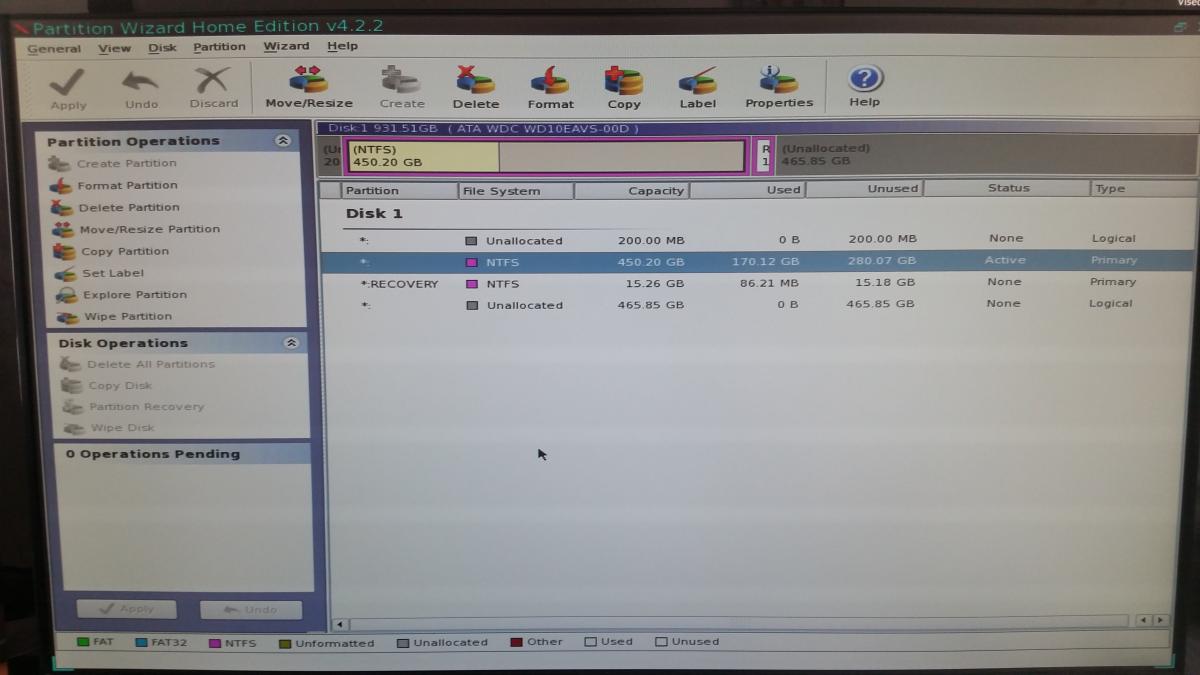Choose Move/Resize Partition in the sidebar

pyautogui.click(x=150, y=229)
